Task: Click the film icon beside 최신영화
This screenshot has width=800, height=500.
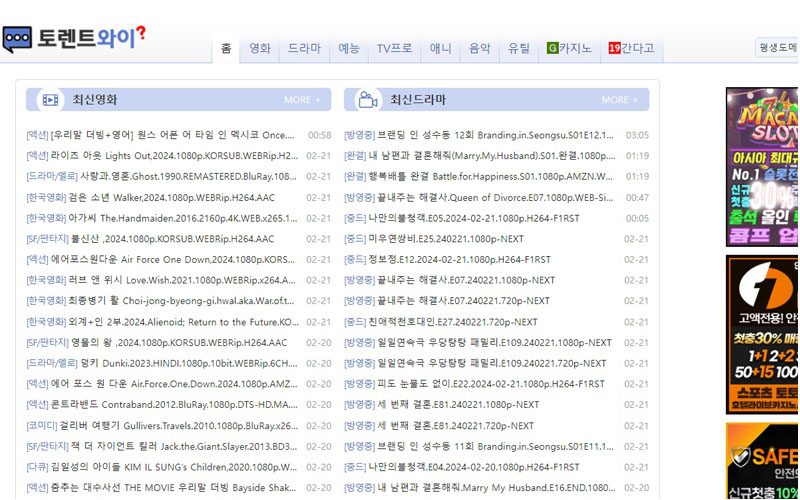Action: pyautogui.click(x=50, y=100)
